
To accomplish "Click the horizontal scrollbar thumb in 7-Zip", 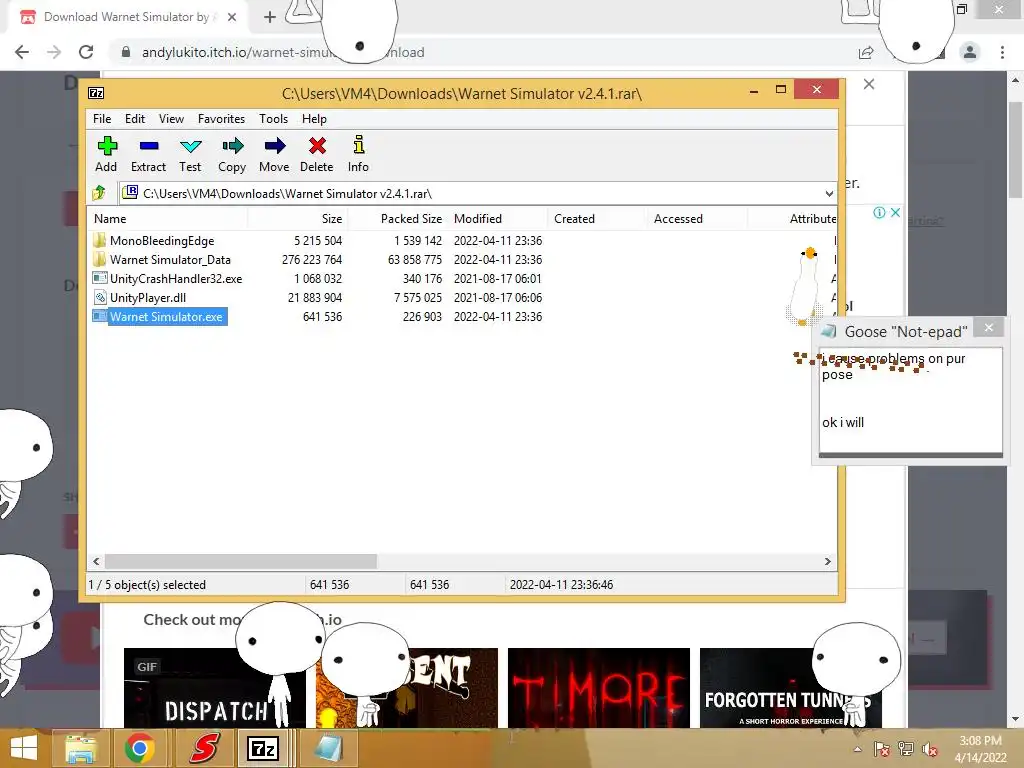I will pos(240,562).
